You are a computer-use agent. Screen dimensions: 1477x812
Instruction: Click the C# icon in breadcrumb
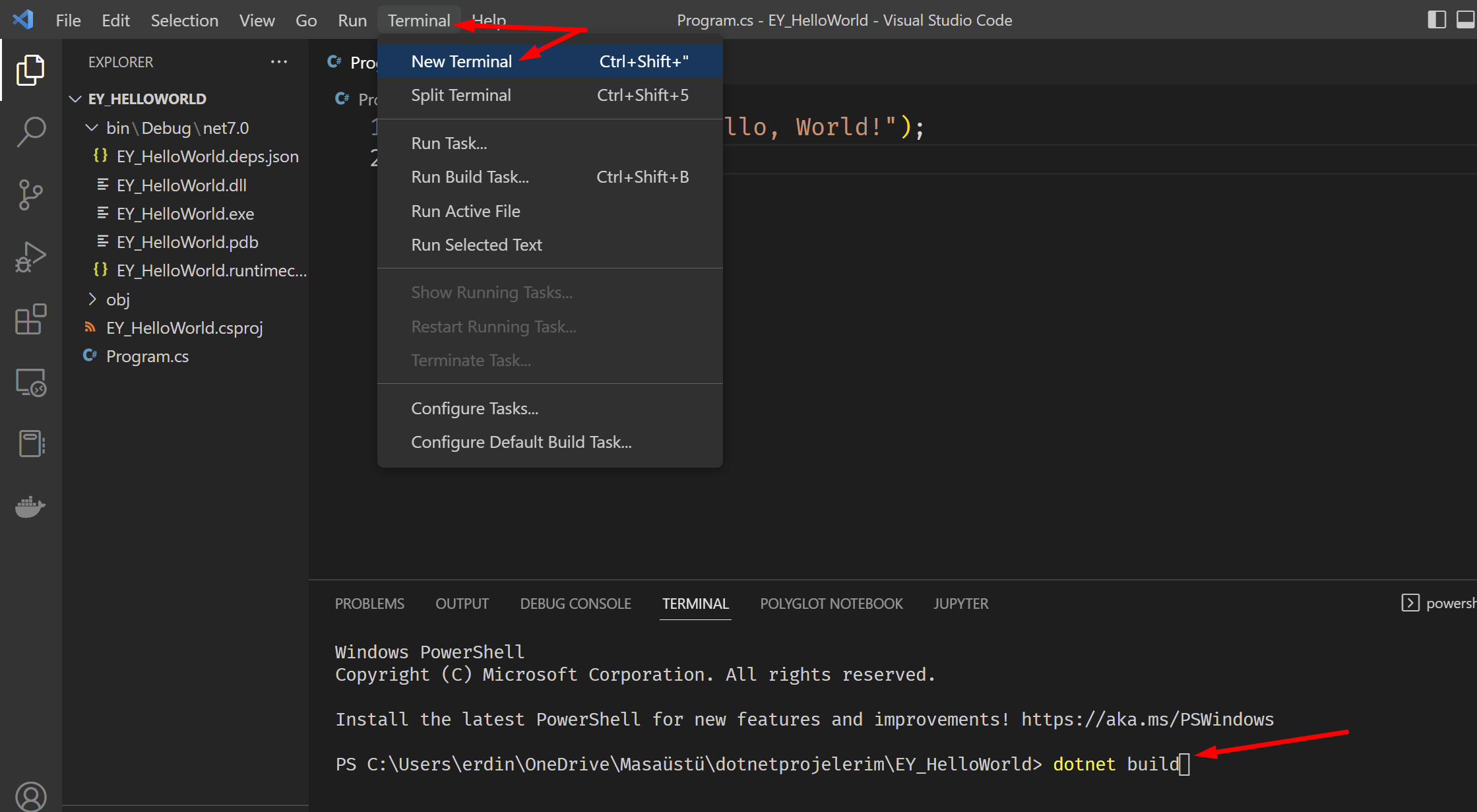pyautogui.click(x=342, y=99)
